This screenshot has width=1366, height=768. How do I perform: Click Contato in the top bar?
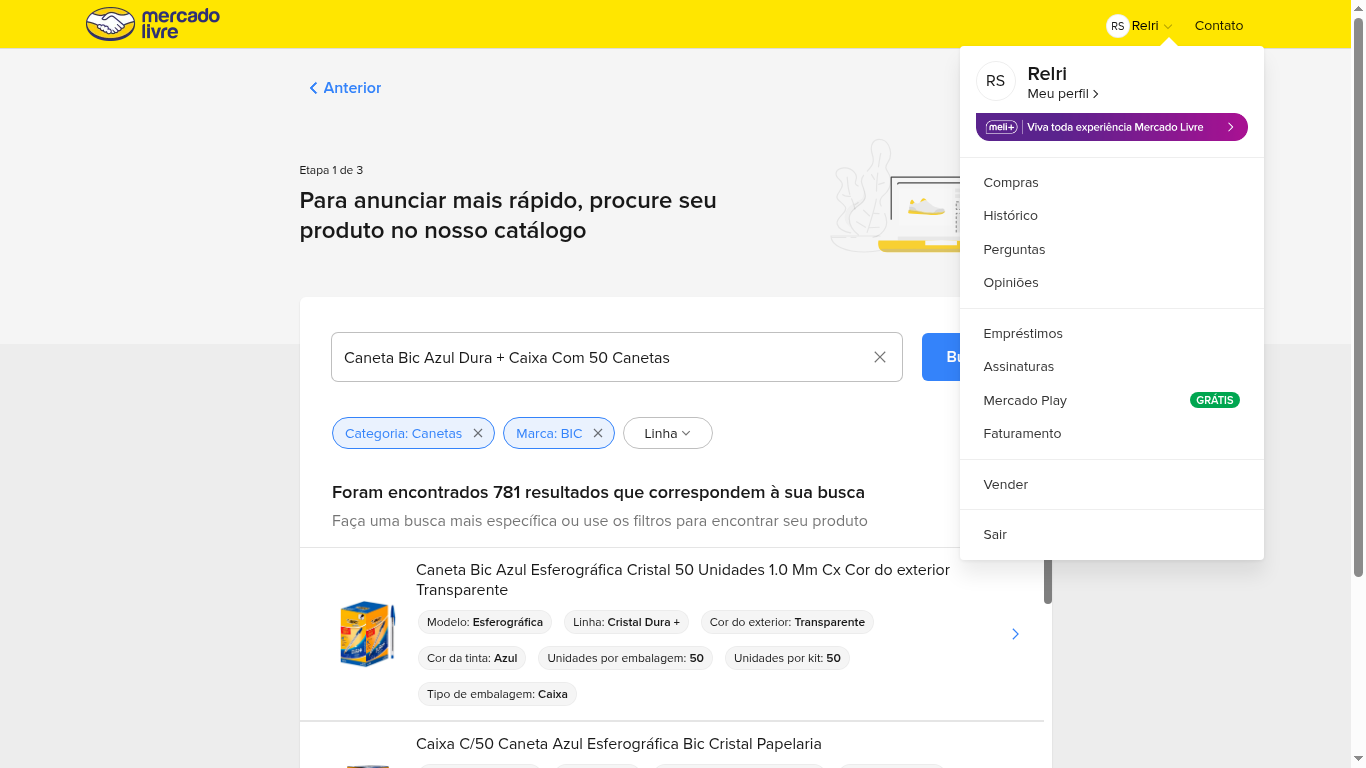(x=1219, y=25)
